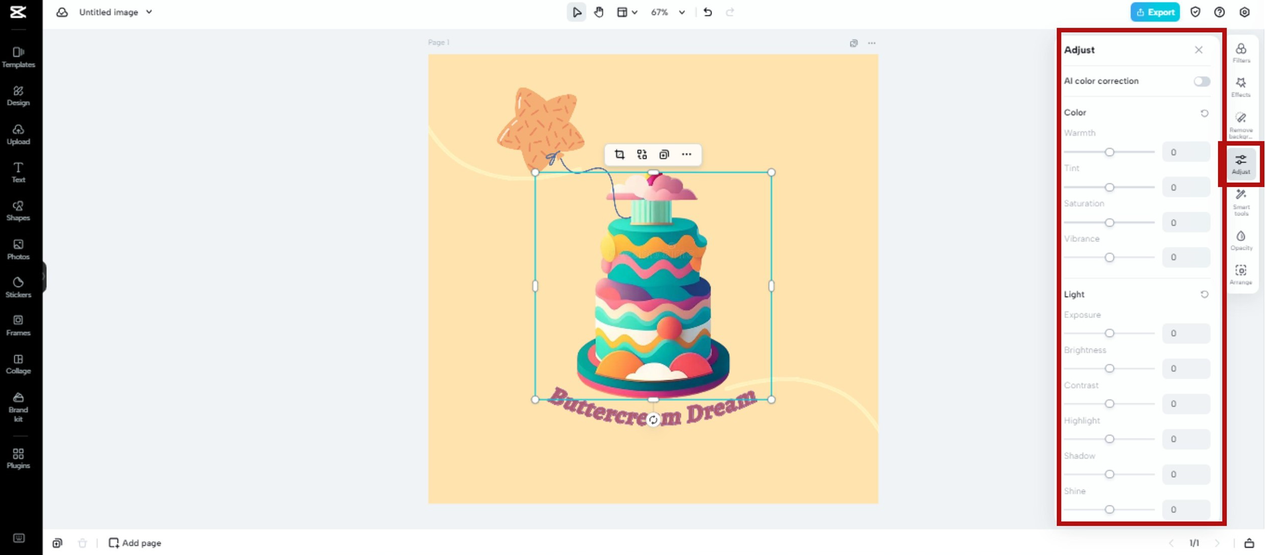Toggle AI color correction switch
Viewport: 1265px width, 555px height.
click(x=1201, y=81)
